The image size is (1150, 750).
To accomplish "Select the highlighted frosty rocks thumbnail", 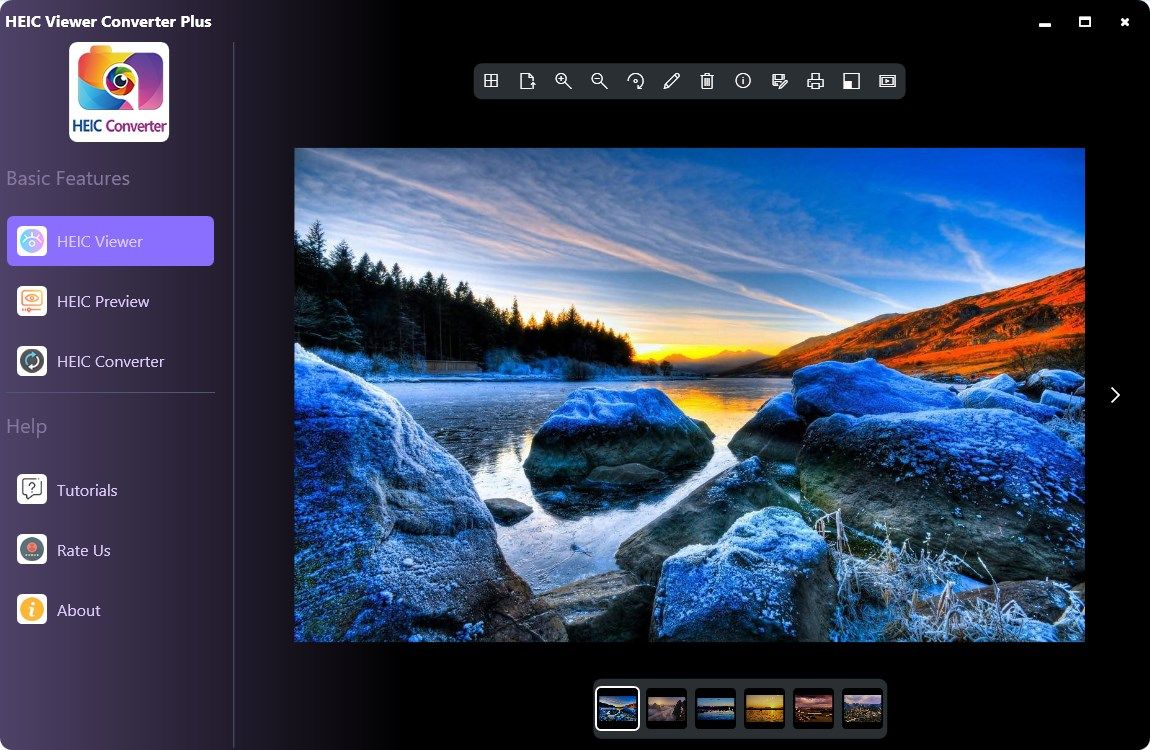I will click(618, 709).
